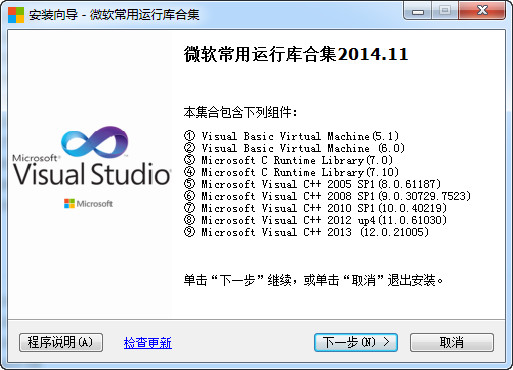Click the instruction text 单击“下一步”继续
The image size is (513, 370).
(238, 280)
